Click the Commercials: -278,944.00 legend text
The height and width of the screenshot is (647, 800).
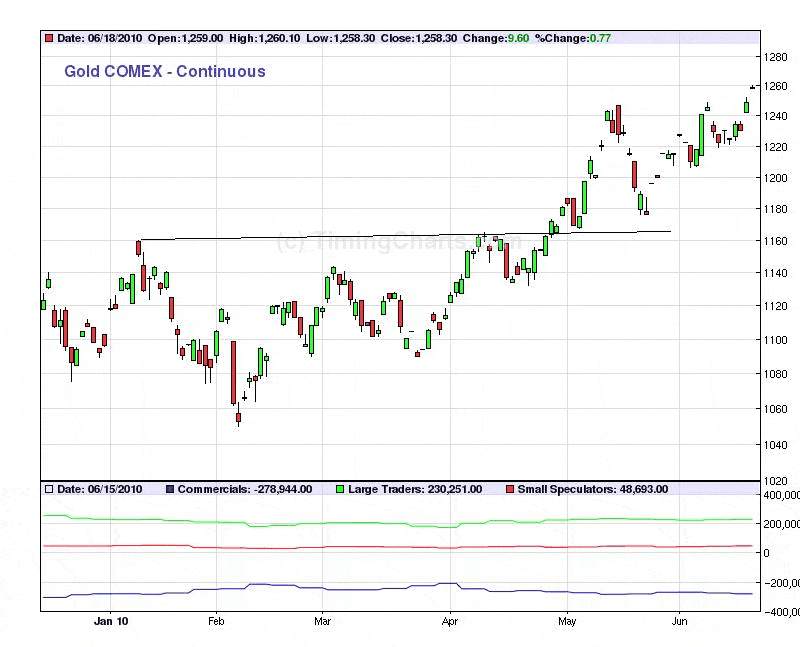[245, 489]
